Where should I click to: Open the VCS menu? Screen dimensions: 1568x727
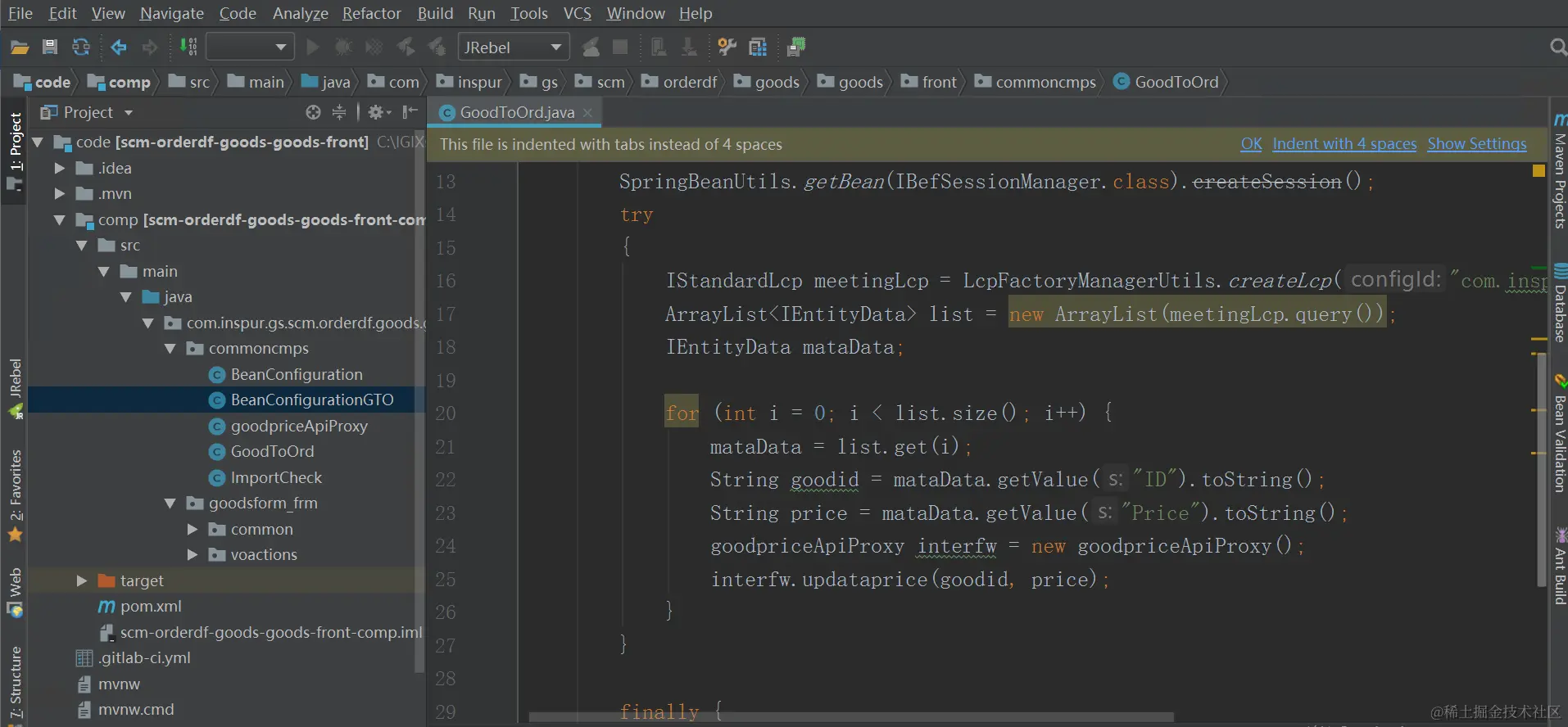pyautogui.click(x=578, y=13)
